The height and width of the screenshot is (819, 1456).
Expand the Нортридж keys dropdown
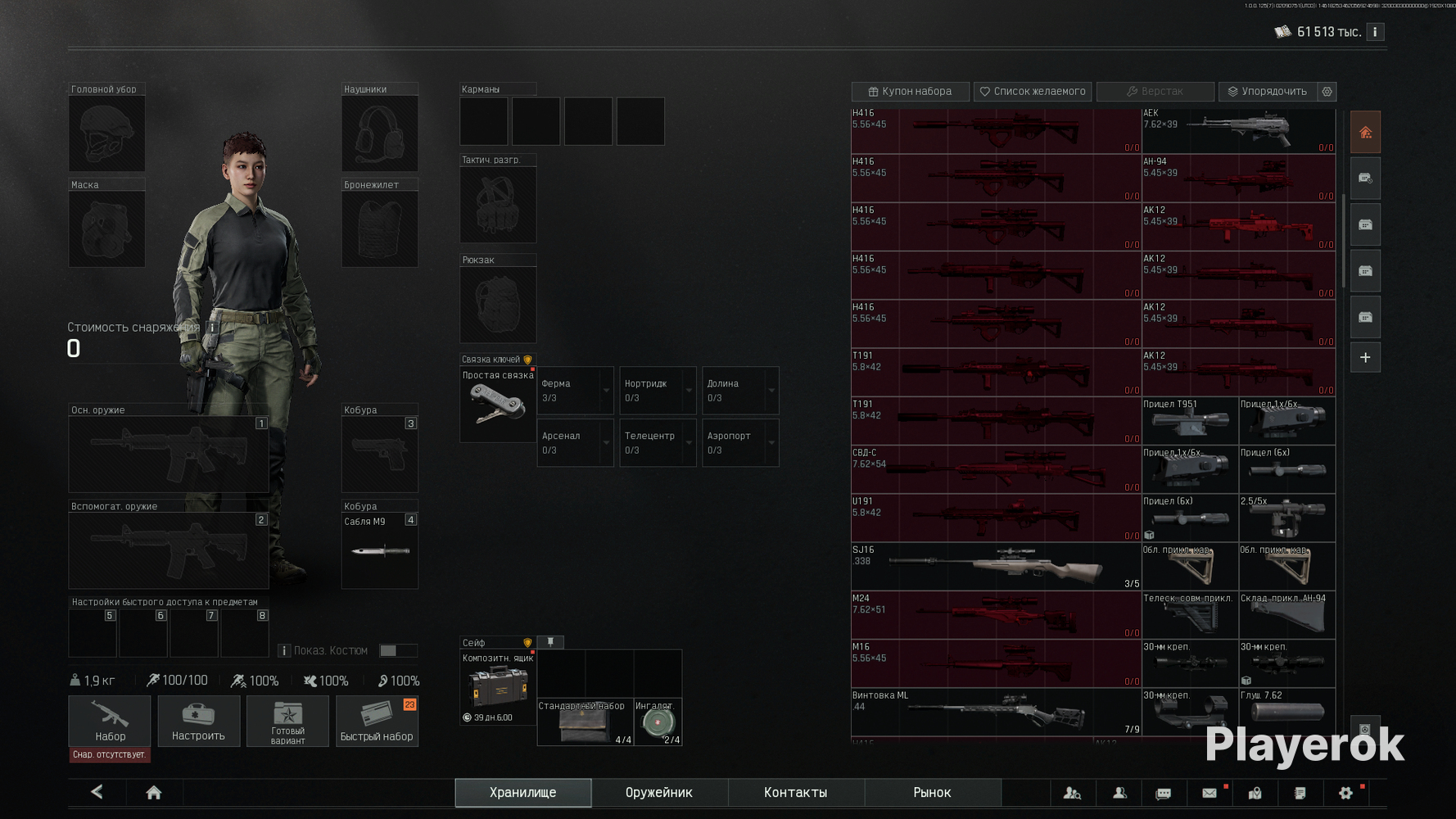point(689,391)
